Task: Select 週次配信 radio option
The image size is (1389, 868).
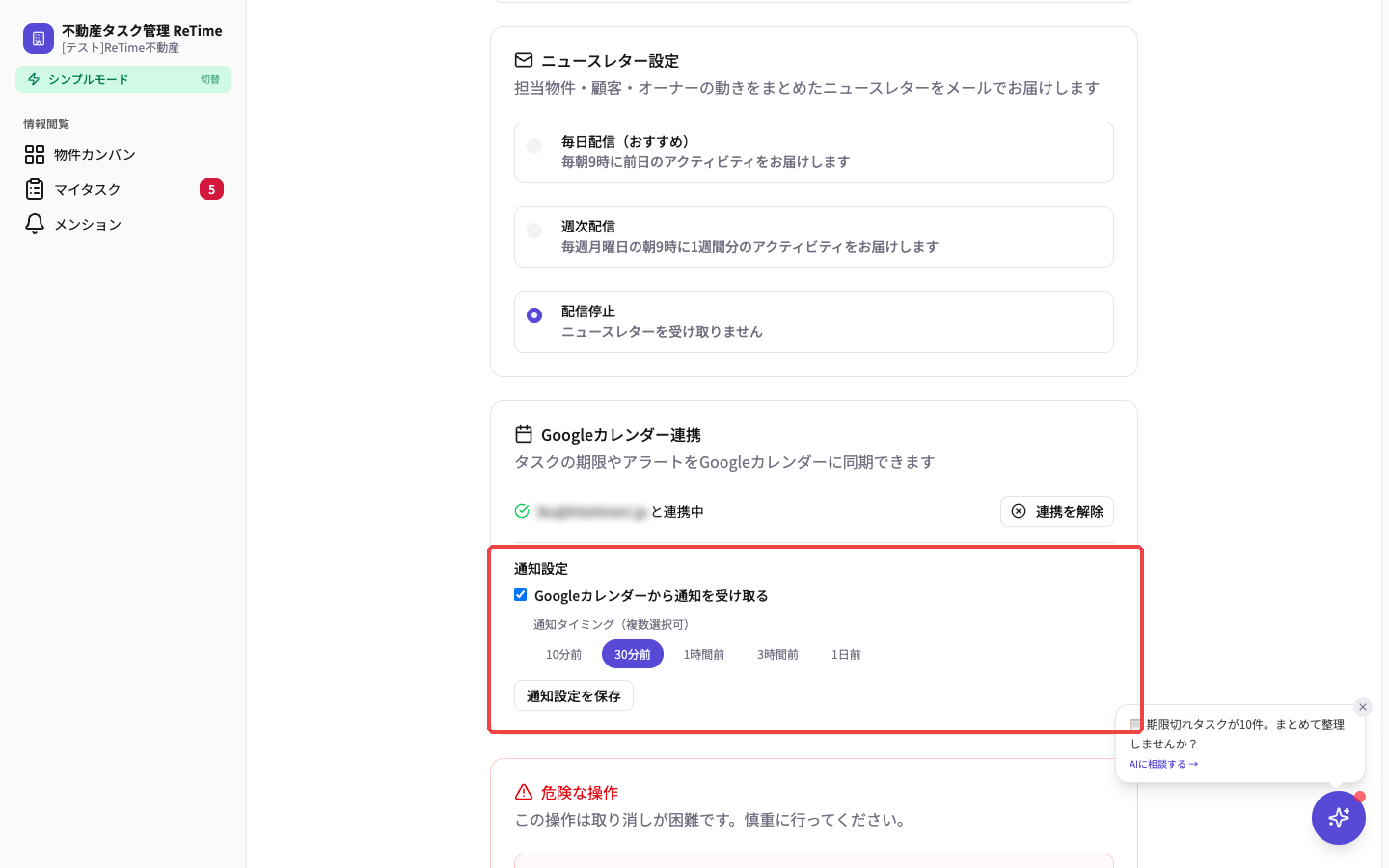Action: point(534,231)
